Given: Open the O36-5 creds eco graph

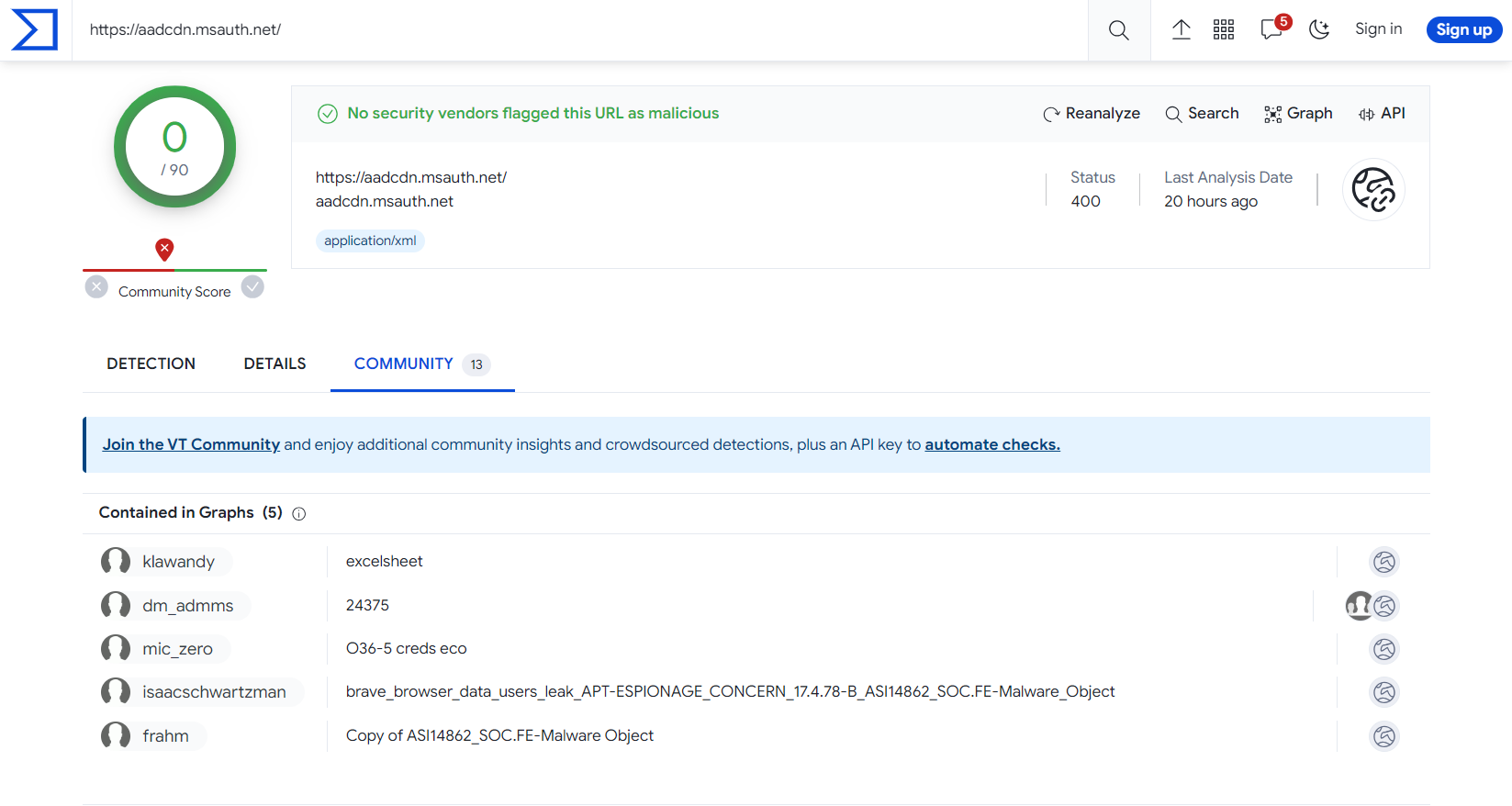Looking at the screenshot, I should click(406, 648).
